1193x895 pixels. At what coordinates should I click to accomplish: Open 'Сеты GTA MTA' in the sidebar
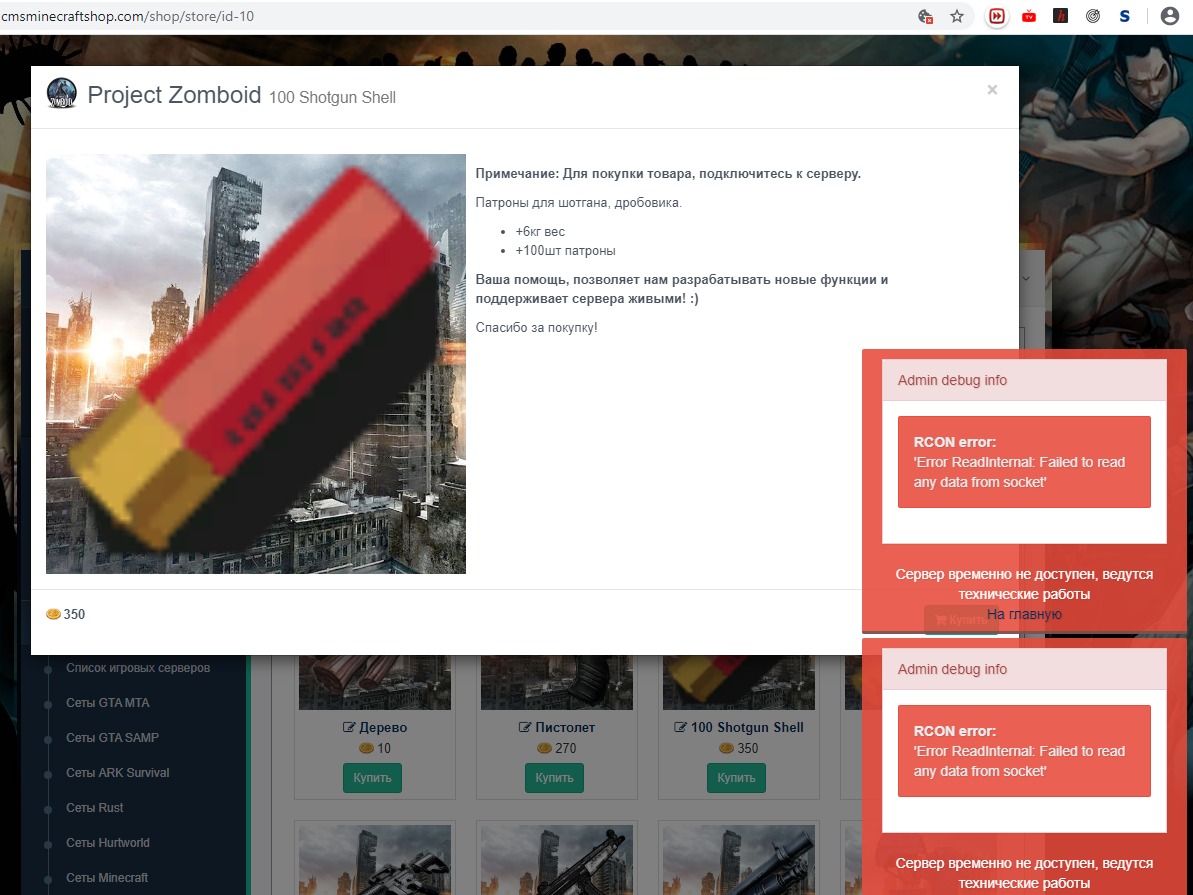[108, 703]
